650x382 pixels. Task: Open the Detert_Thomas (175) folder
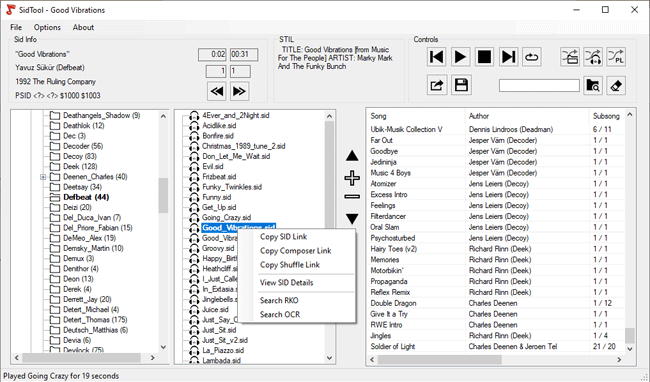95,320
